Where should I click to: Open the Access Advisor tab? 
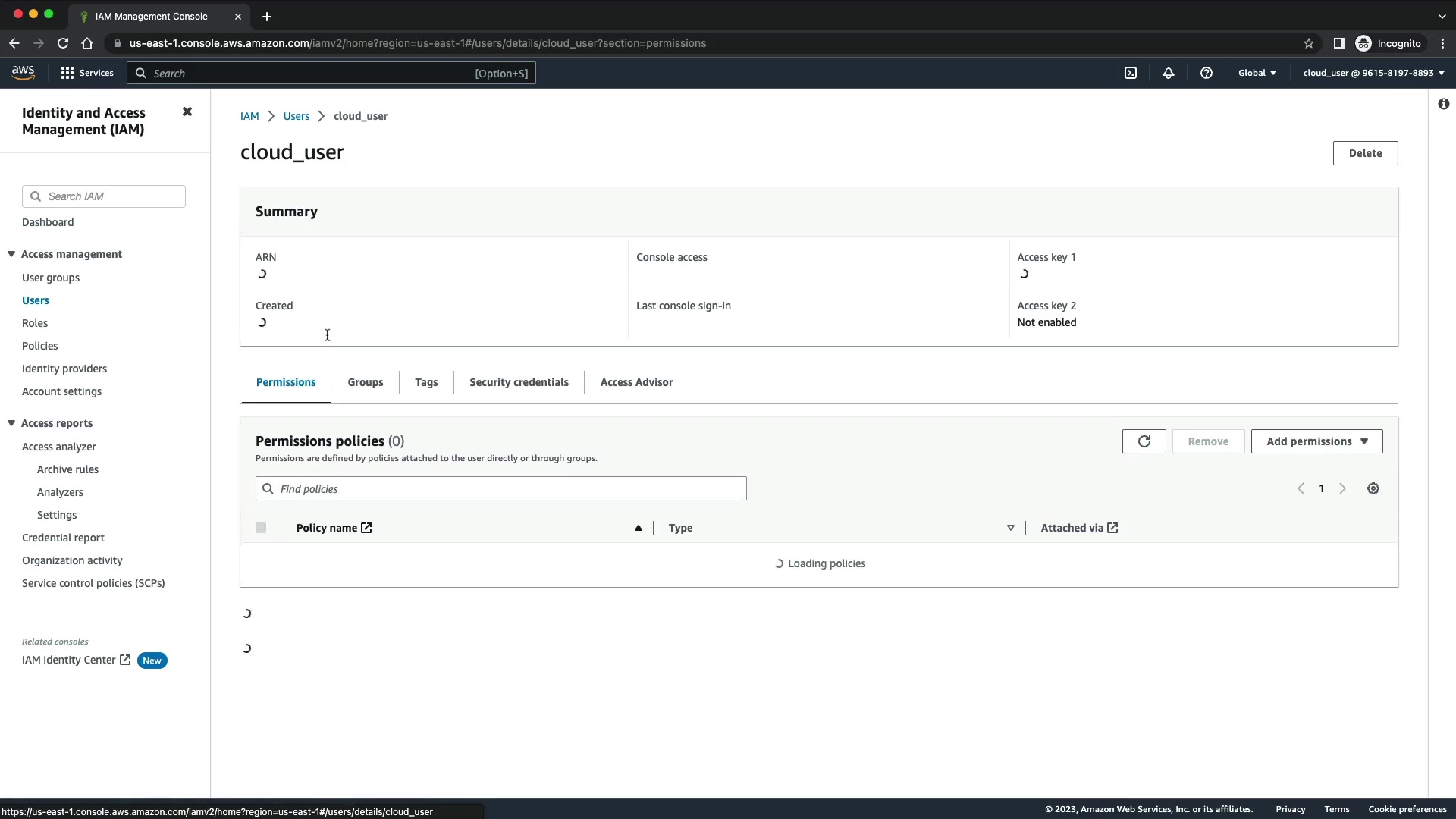[x=636, y=382]
